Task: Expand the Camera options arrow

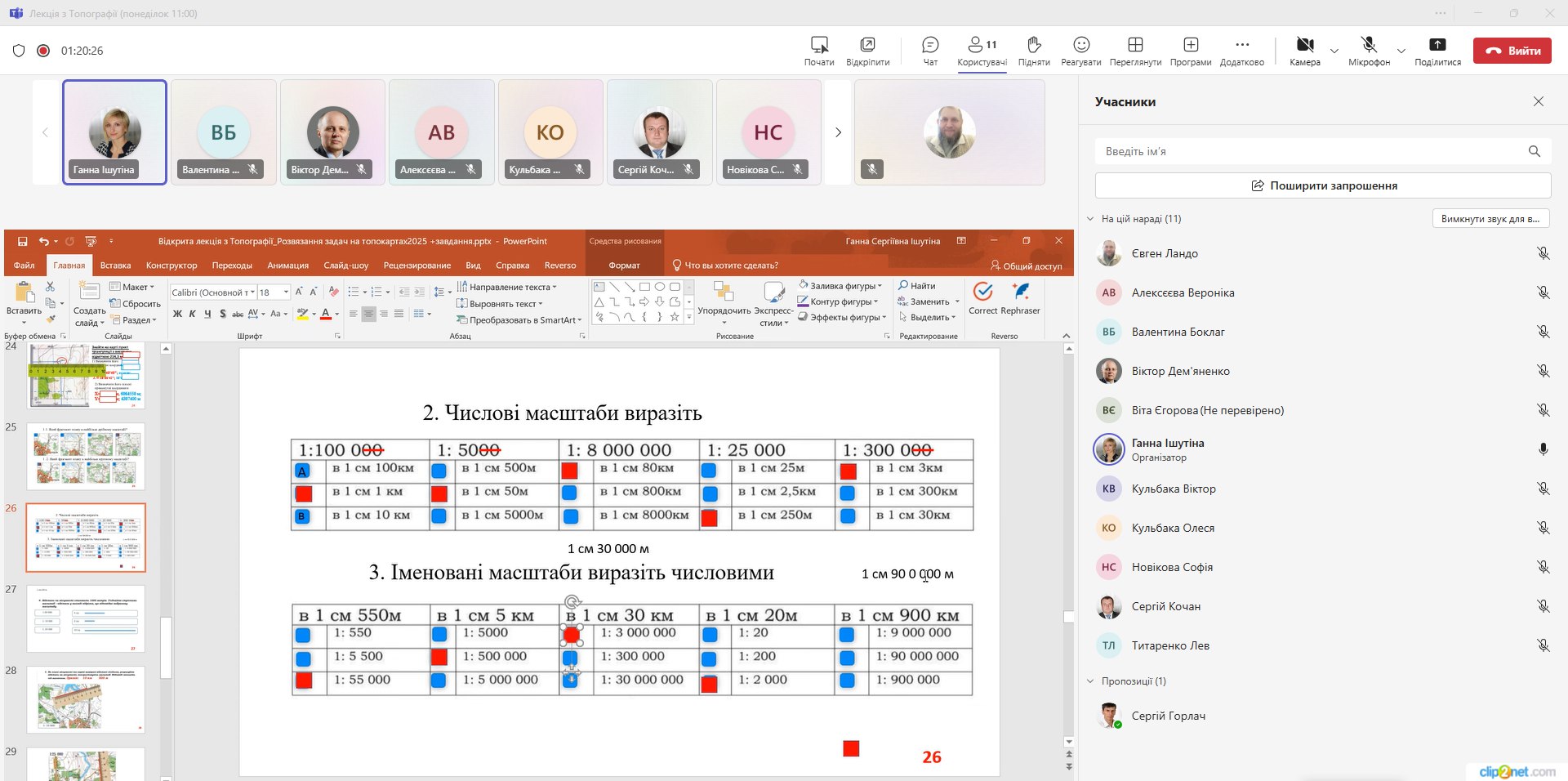Action: pyautogui.click(x=1334, y=51)
